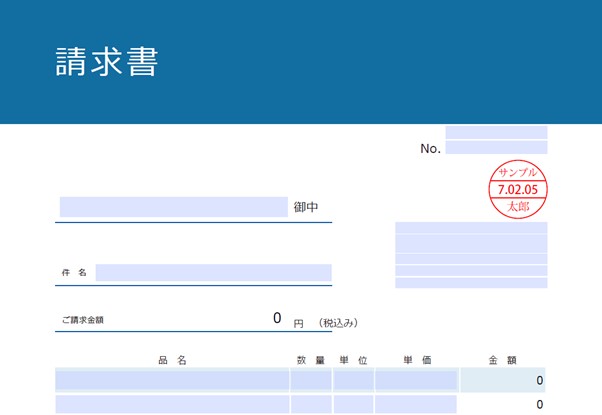This screenshot has height=415, width=602.
Task: Select the first row 金額 cell
Action: [x=503, y=380]
